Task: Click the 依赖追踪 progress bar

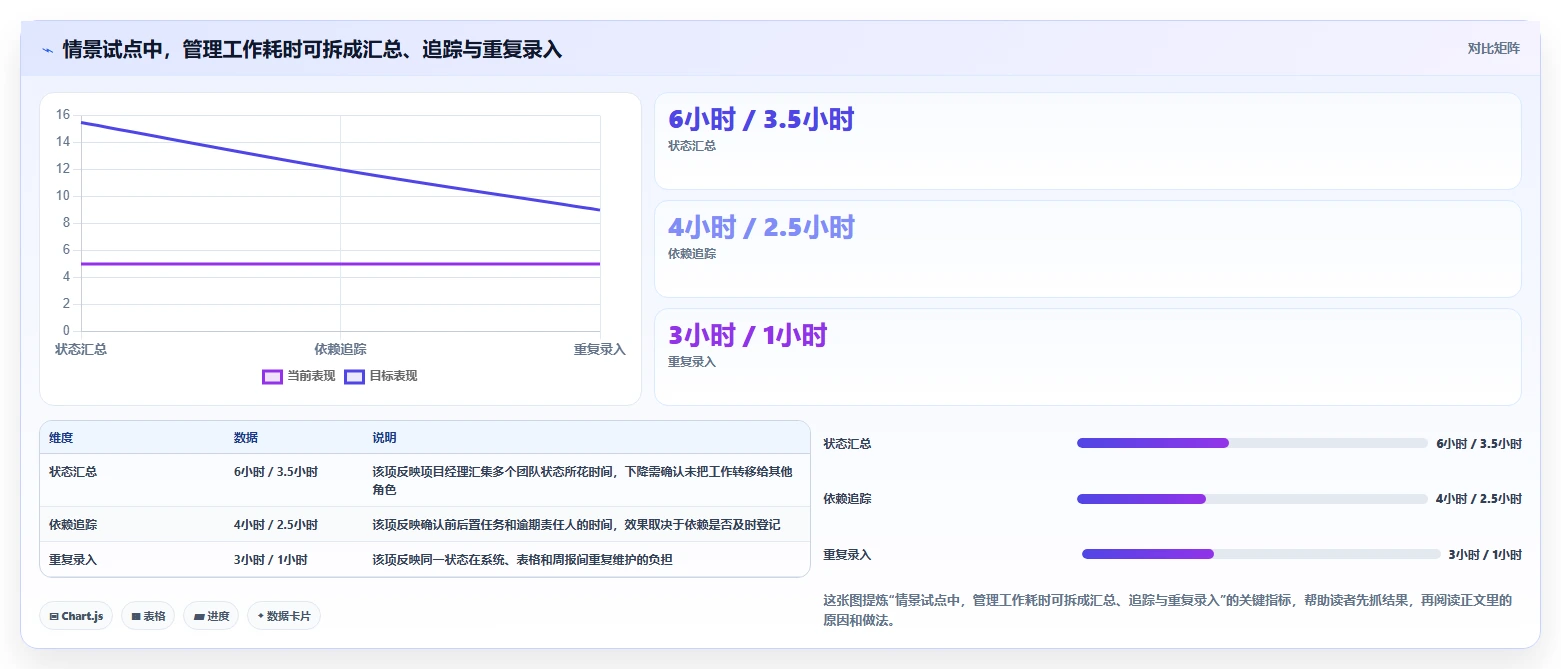Action: click(1252, 498)
